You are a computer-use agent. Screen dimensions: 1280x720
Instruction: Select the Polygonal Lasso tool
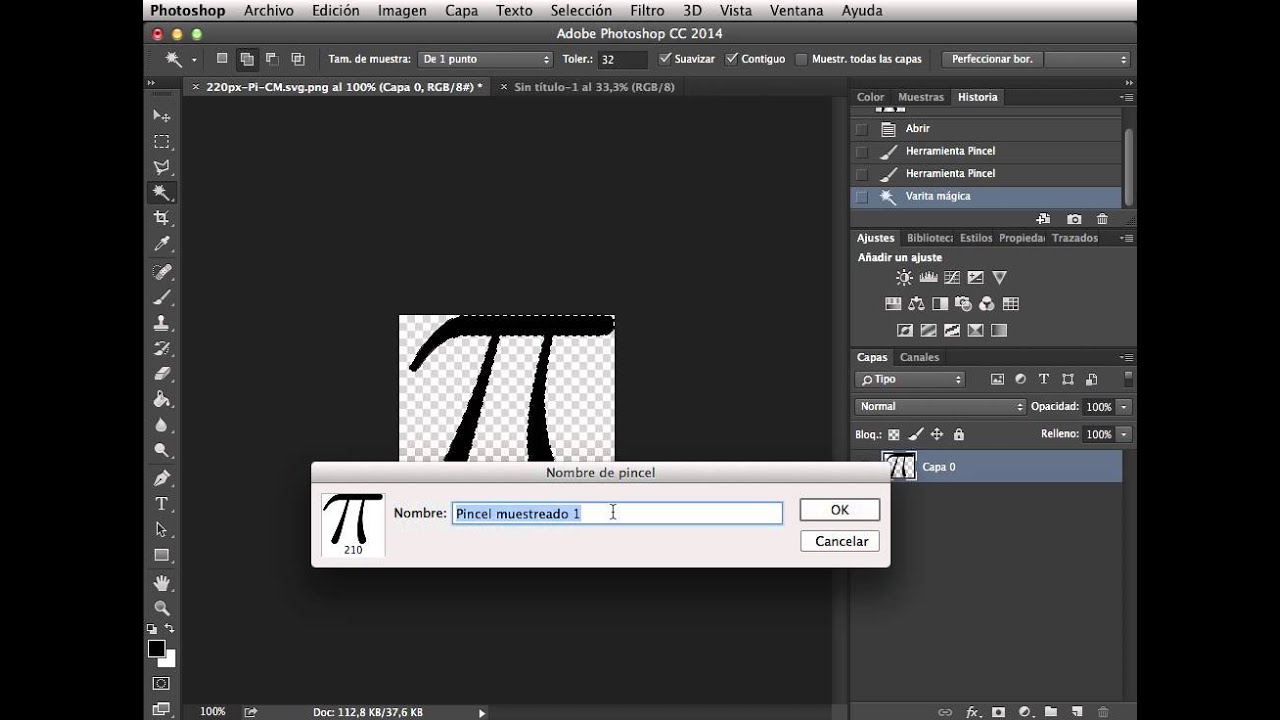pyautogui.click(x=161, y=167)
